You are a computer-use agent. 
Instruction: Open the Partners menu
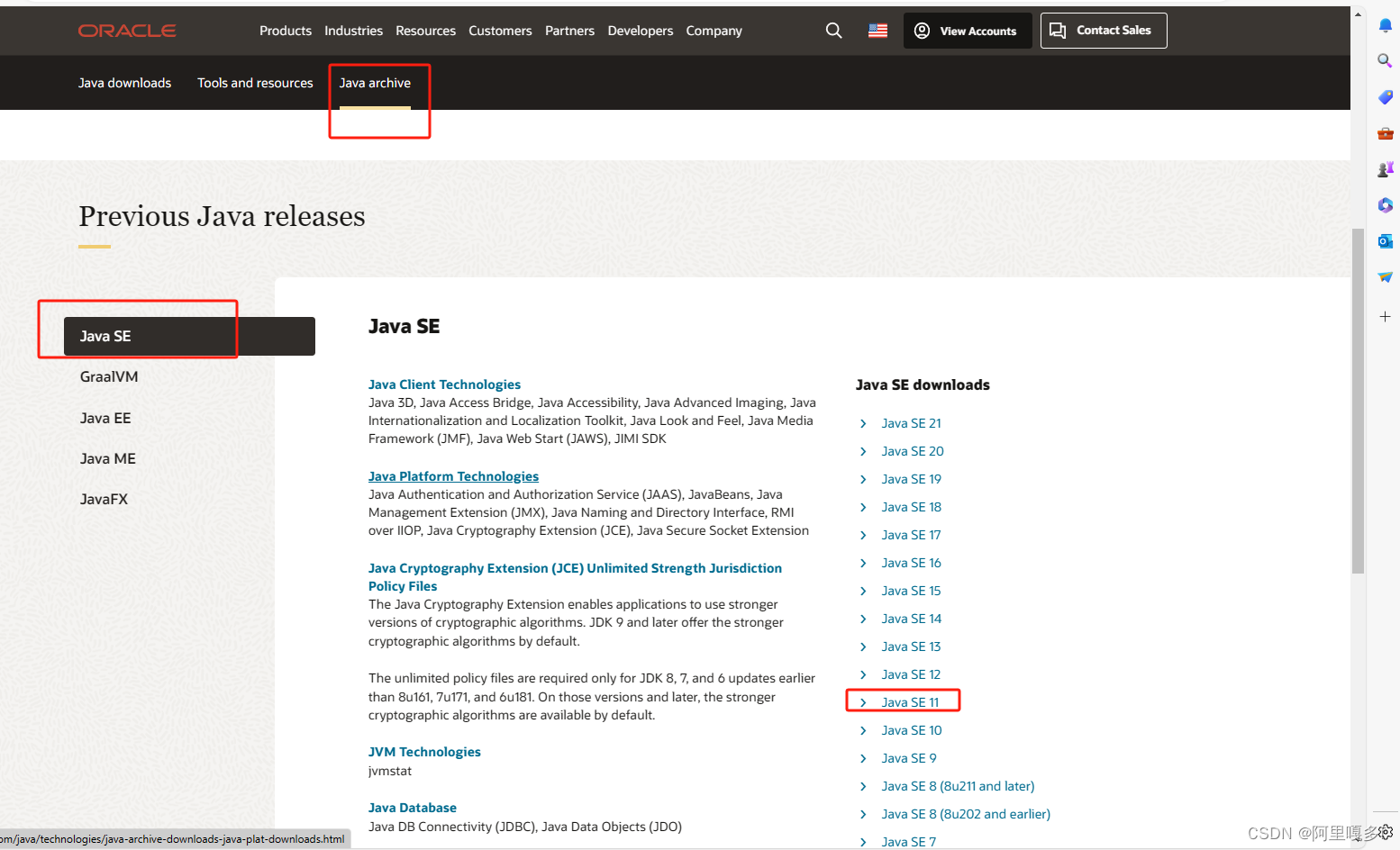tap(569, 31)
